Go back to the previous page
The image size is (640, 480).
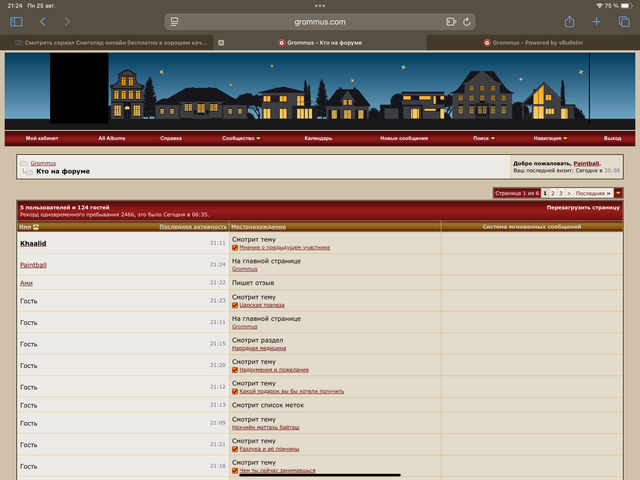42,22
